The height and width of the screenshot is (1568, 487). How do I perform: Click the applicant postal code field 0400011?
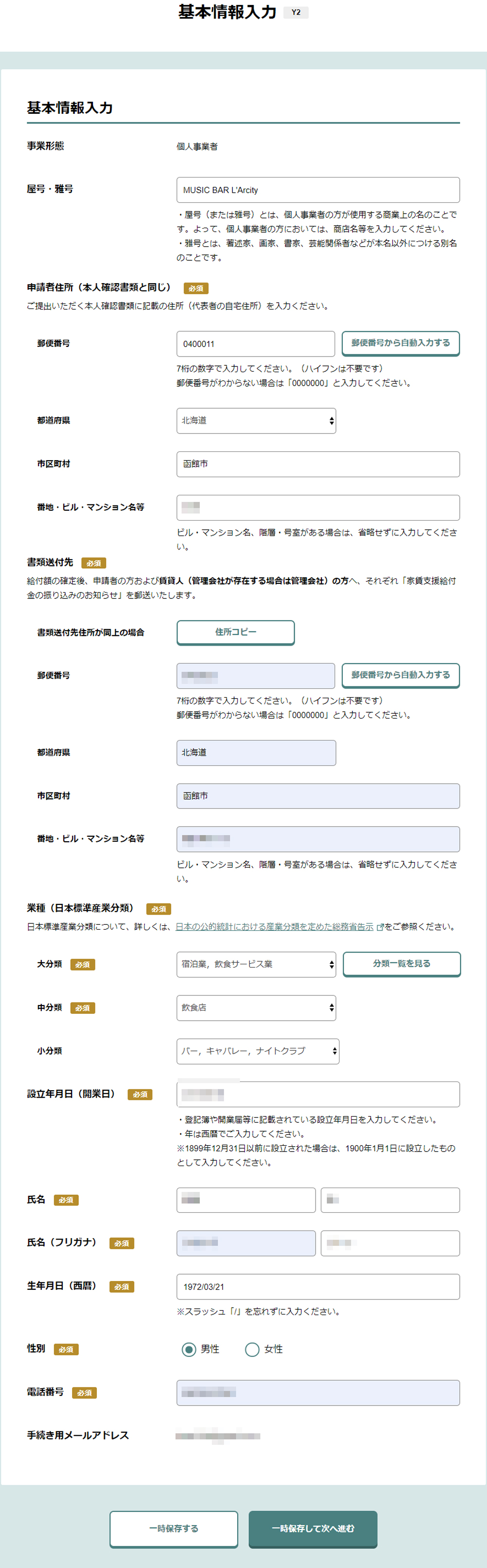pyautogui.click(x=255, y=344)
